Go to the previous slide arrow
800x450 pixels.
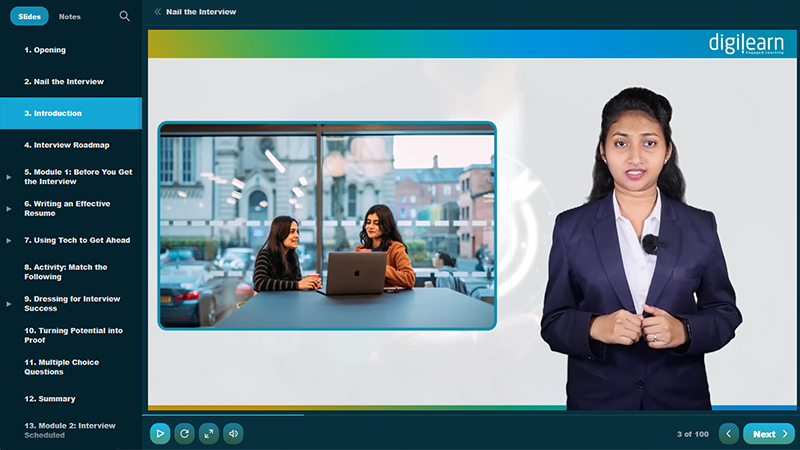point(729,433)
